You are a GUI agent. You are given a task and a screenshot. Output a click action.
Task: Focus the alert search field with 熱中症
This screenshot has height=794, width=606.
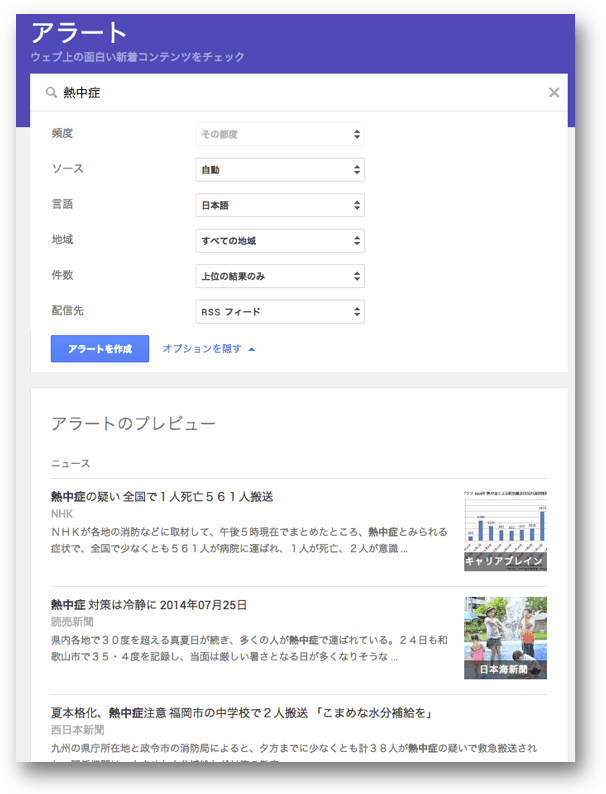tap(299, 93)
